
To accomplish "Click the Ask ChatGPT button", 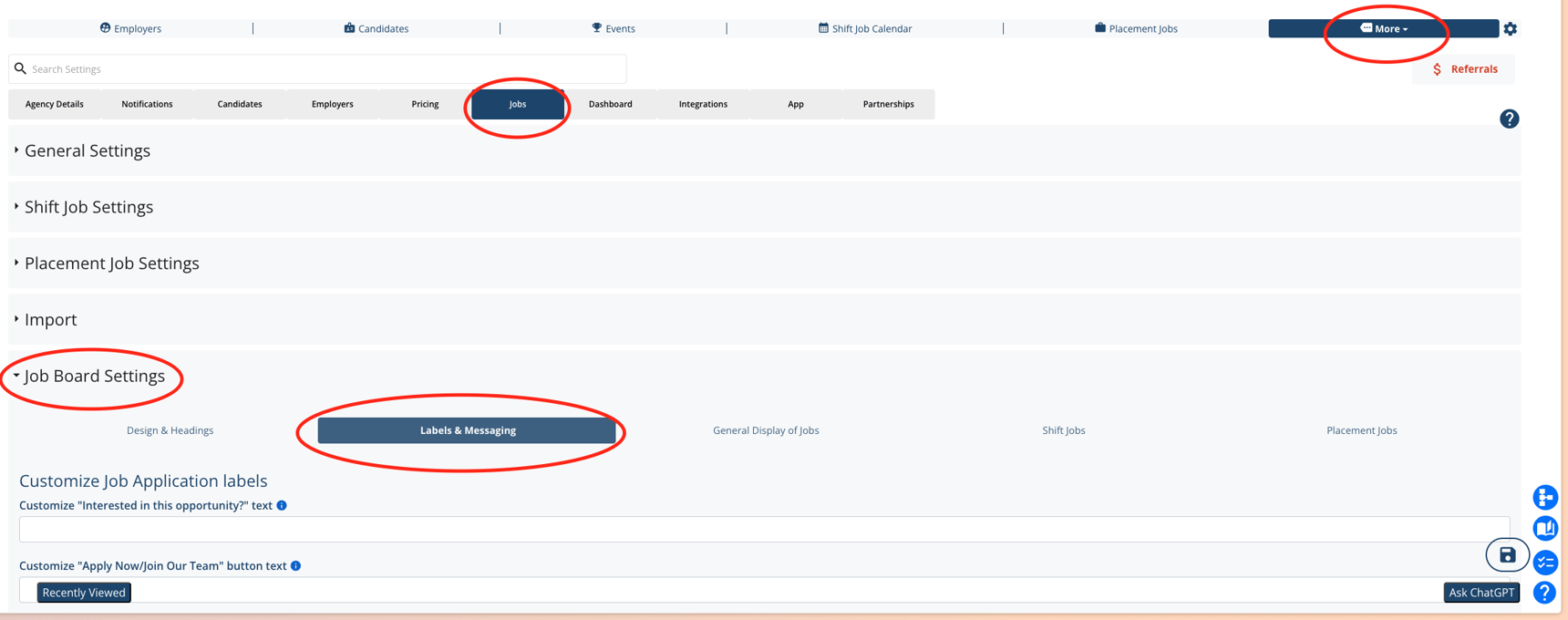I will point(1481,593).
